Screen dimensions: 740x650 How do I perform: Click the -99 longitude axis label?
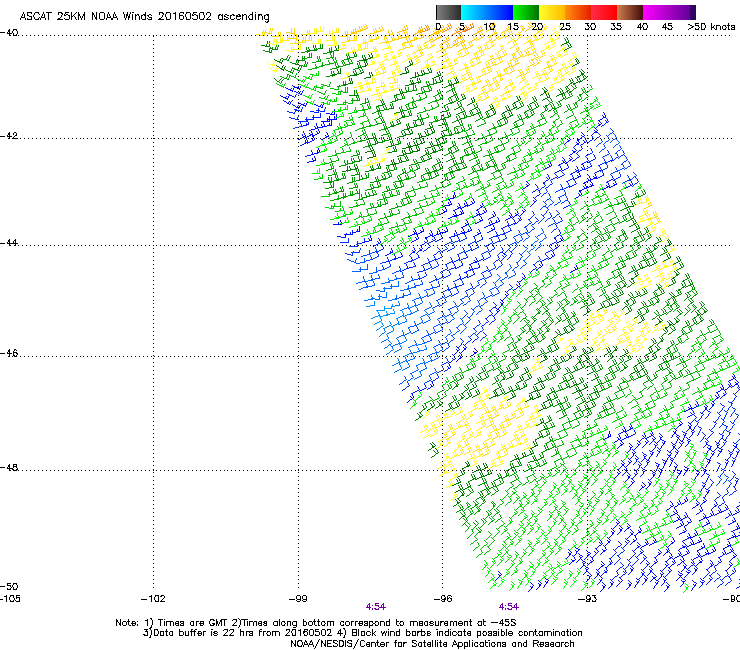click(298, 599)
